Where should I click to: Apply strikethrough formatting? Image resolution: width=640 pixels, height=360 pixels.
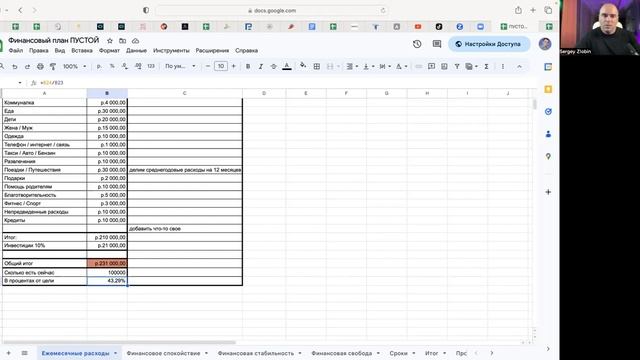[273, 67]
